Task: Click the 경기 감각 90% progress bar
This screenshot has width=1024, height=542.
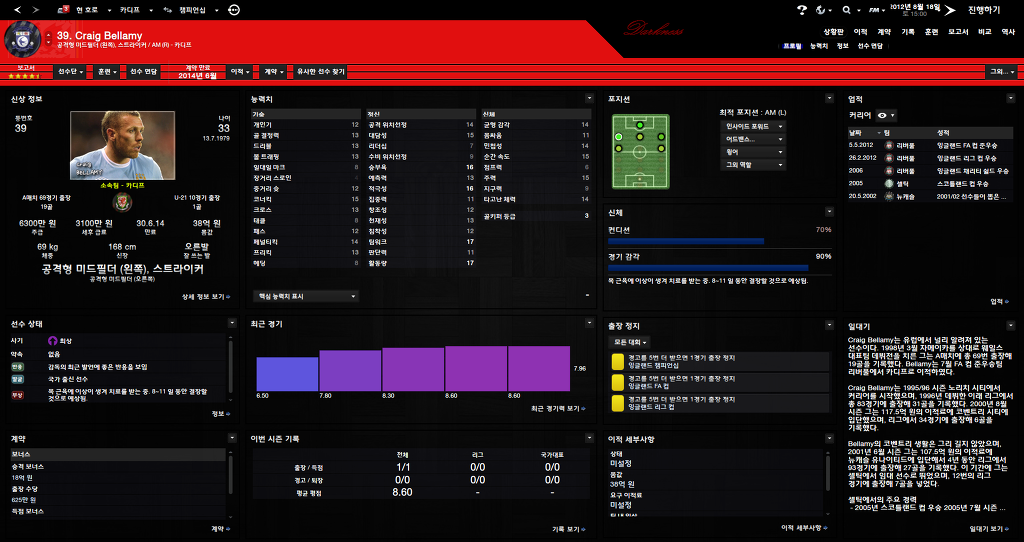Action: (708, 268)
